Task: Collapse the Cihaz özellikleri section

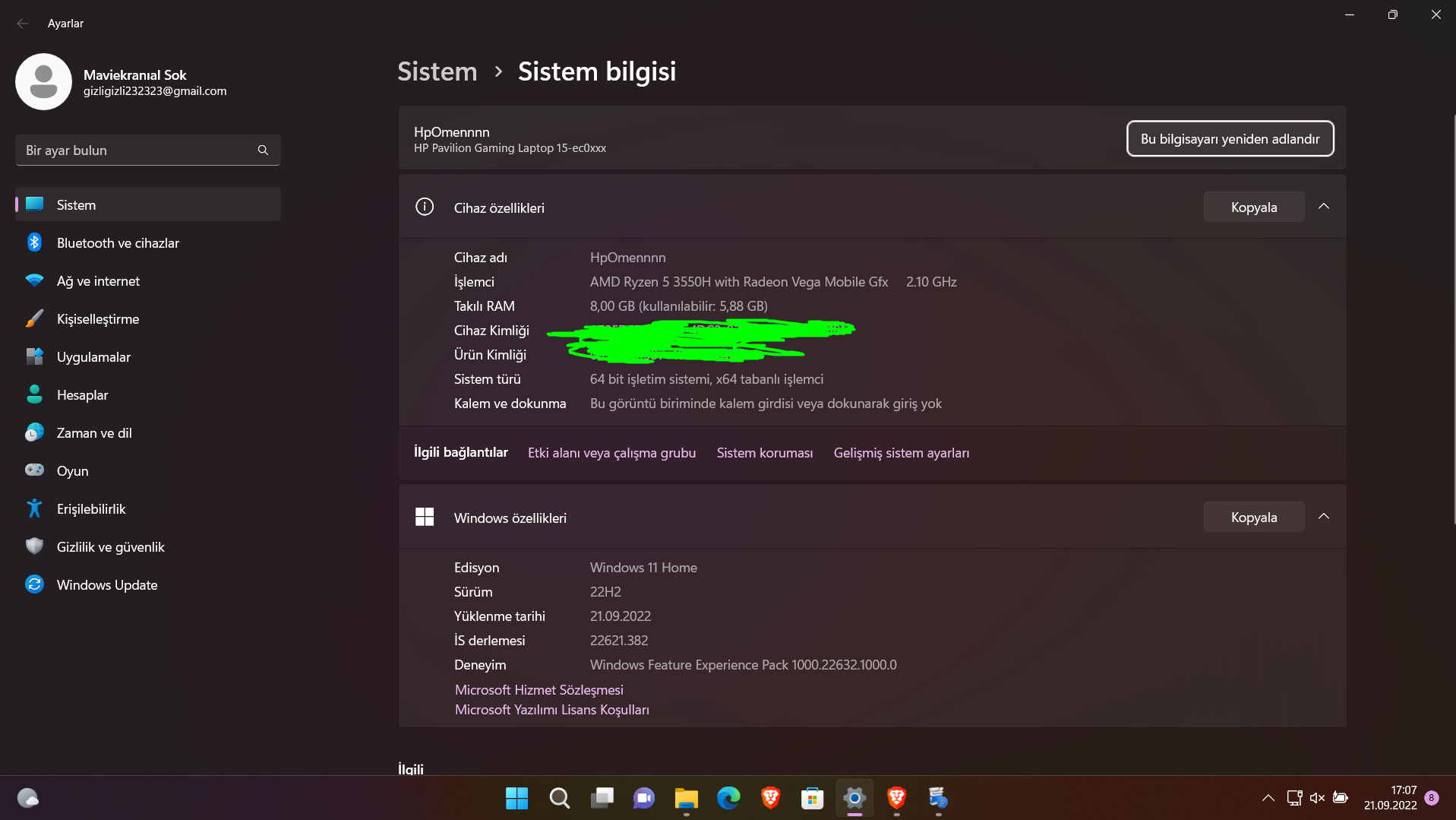Action: pos(1324,207)
